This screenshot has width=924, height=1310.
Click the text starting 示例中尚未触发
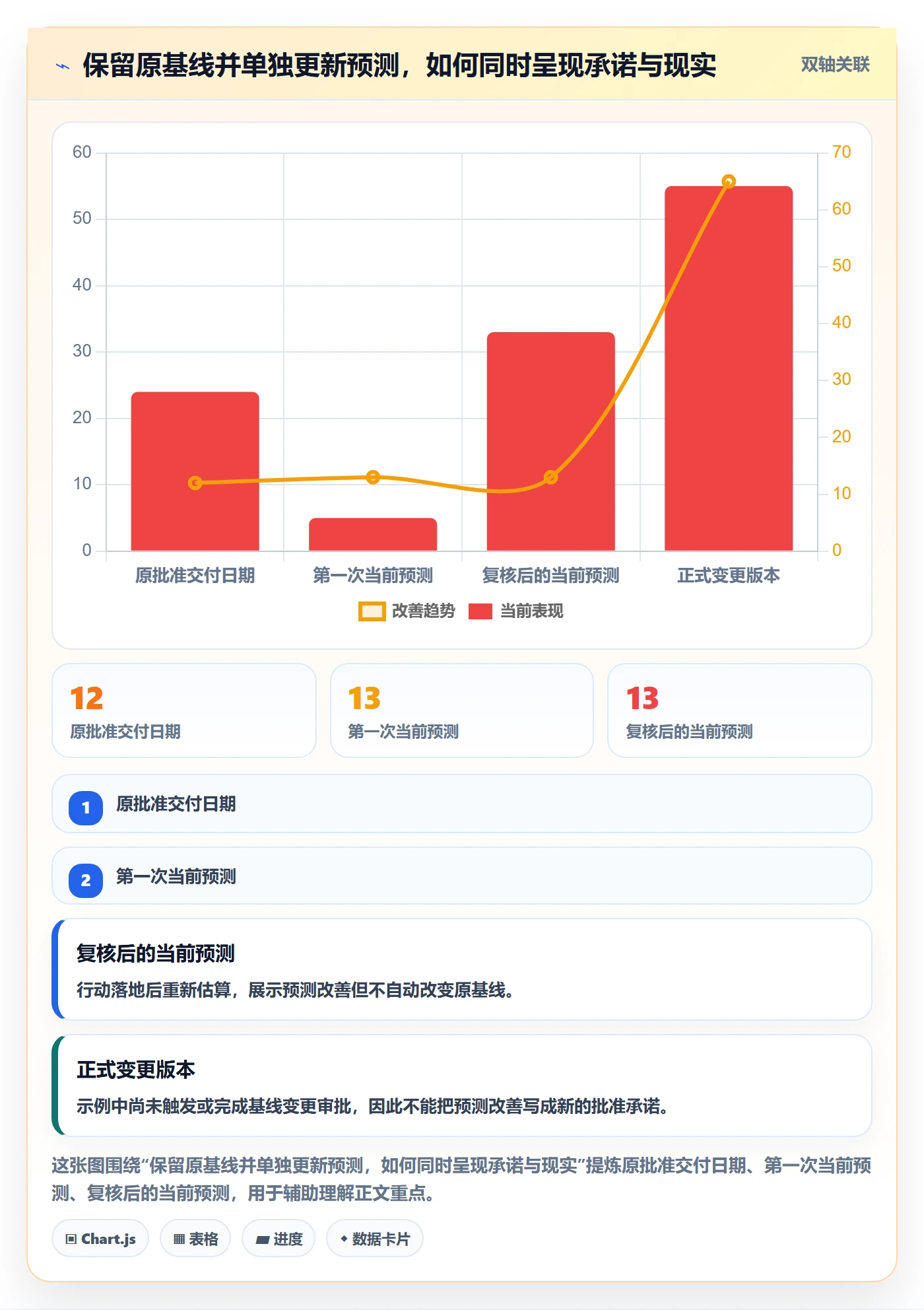point(373,1107)
